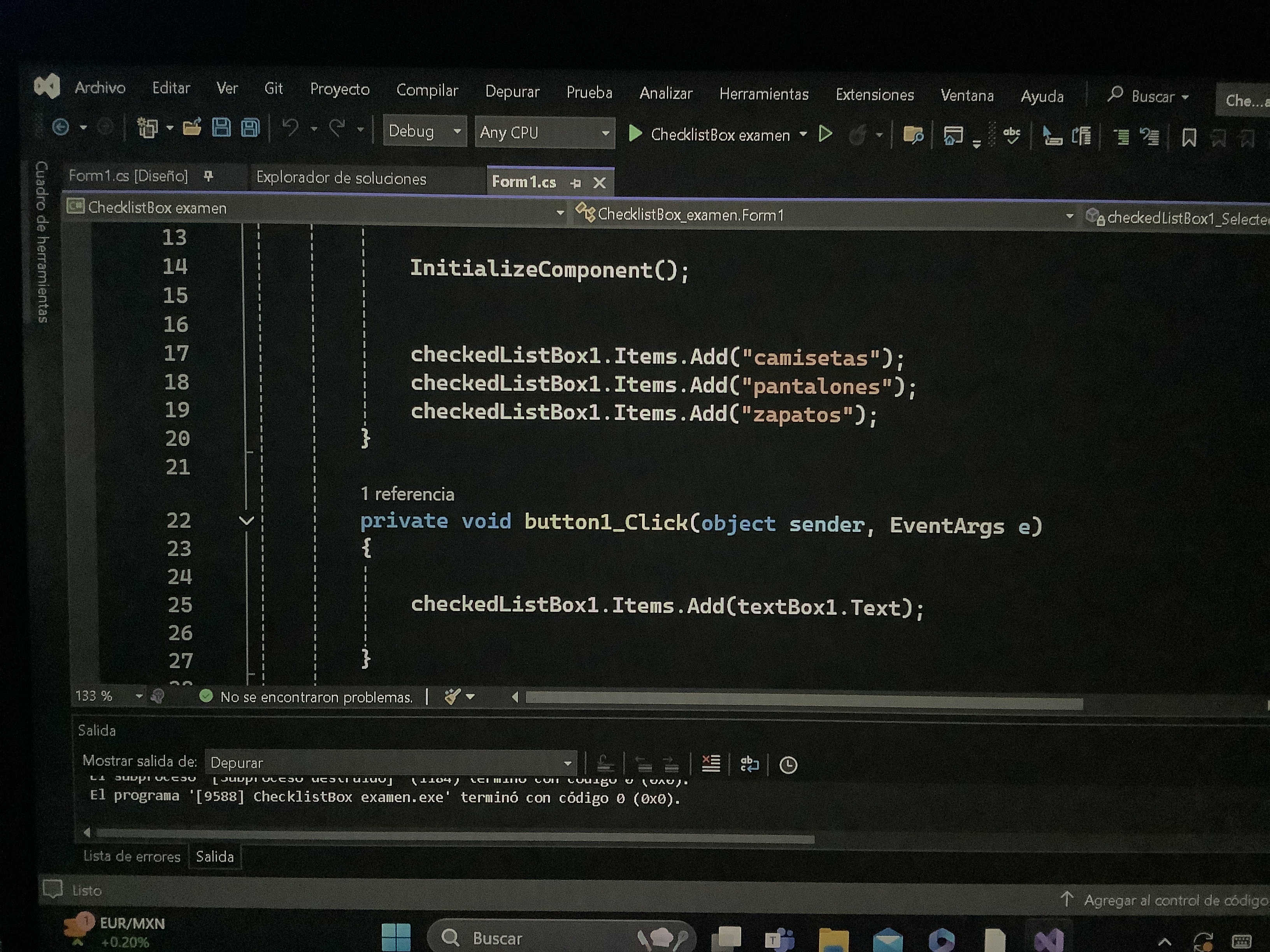Clear all output with red X icon

(x=711, y=763)
